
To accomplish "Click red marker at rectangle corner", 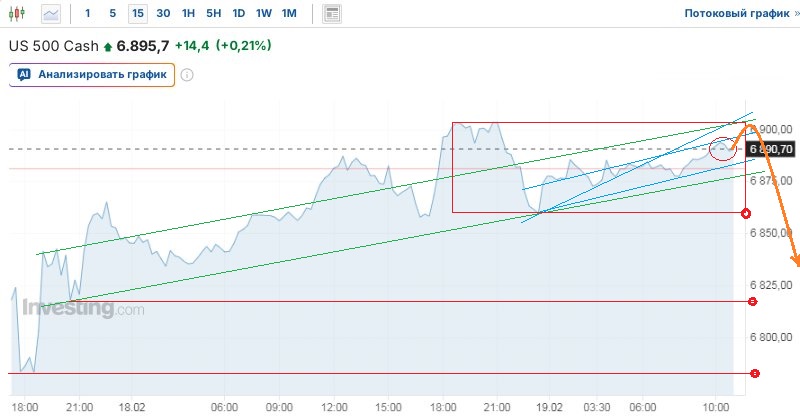I will click(x=746, y=213).
